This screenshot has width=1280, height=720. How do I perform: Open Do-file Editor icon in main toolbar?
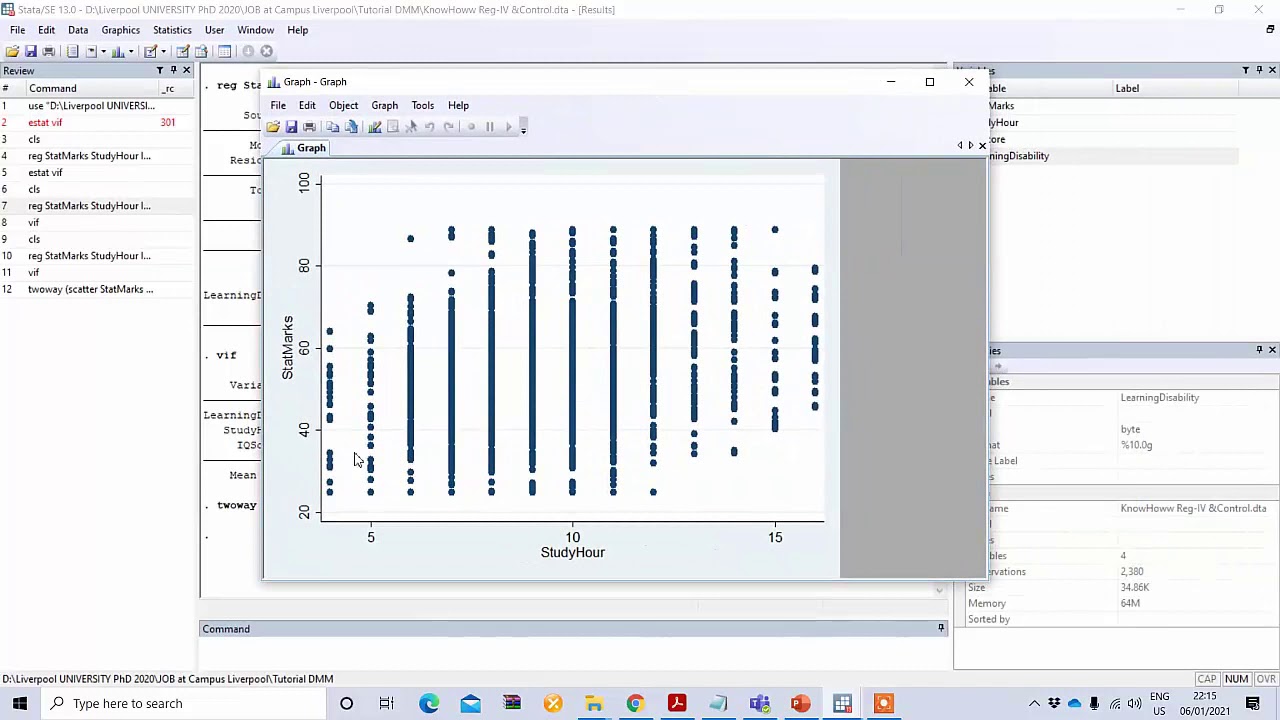[150, 51]
